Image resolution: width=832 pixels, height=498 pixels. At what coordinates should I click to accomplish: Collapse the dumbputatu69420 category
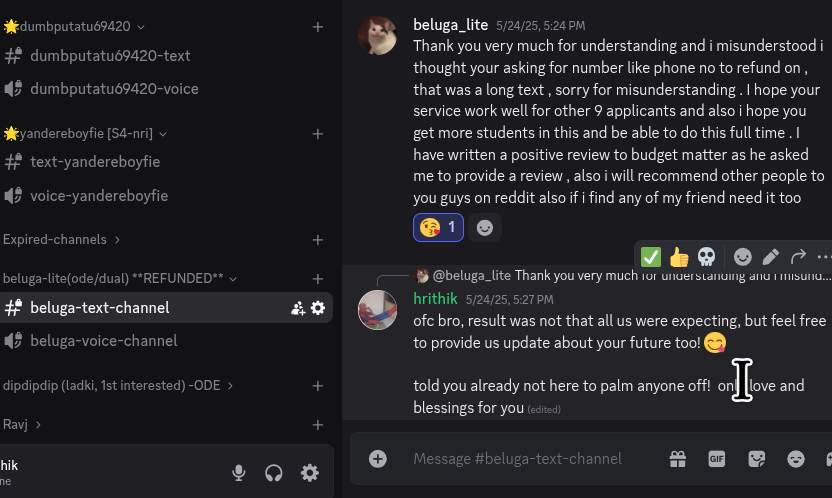point(74,27)
